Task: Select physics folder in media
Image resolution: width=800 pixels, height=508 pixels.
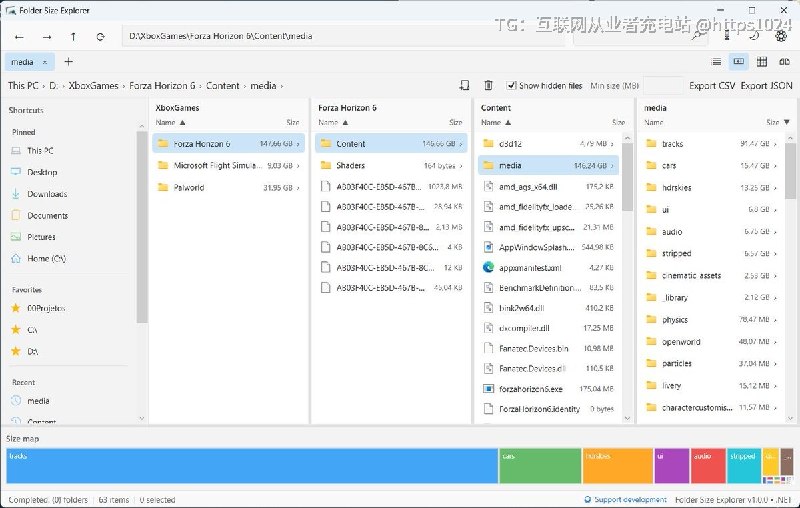Action: 712,320
